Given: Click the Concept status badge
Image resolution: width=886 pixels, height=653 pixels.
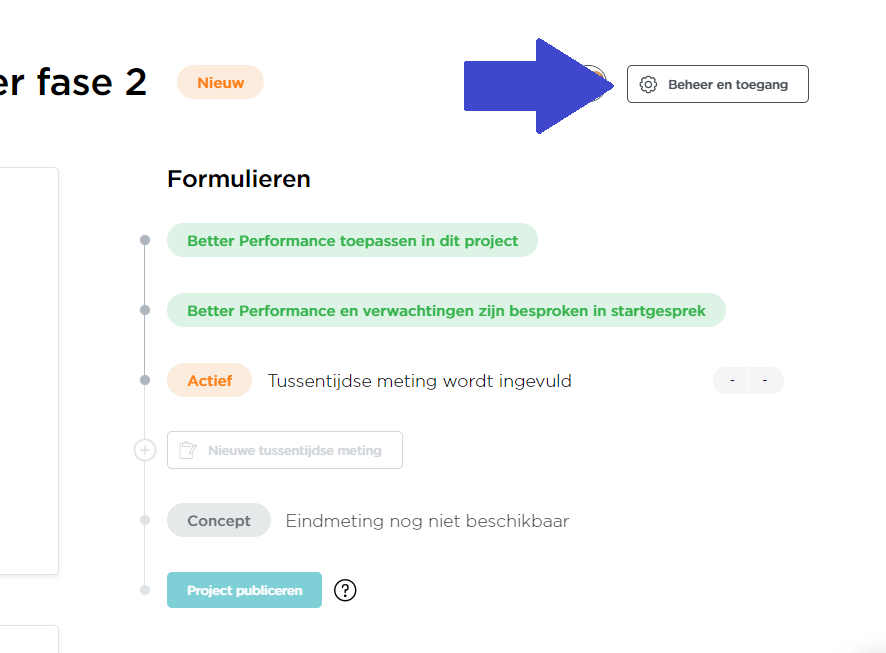Looking at the screenshot, I should 219,520.
